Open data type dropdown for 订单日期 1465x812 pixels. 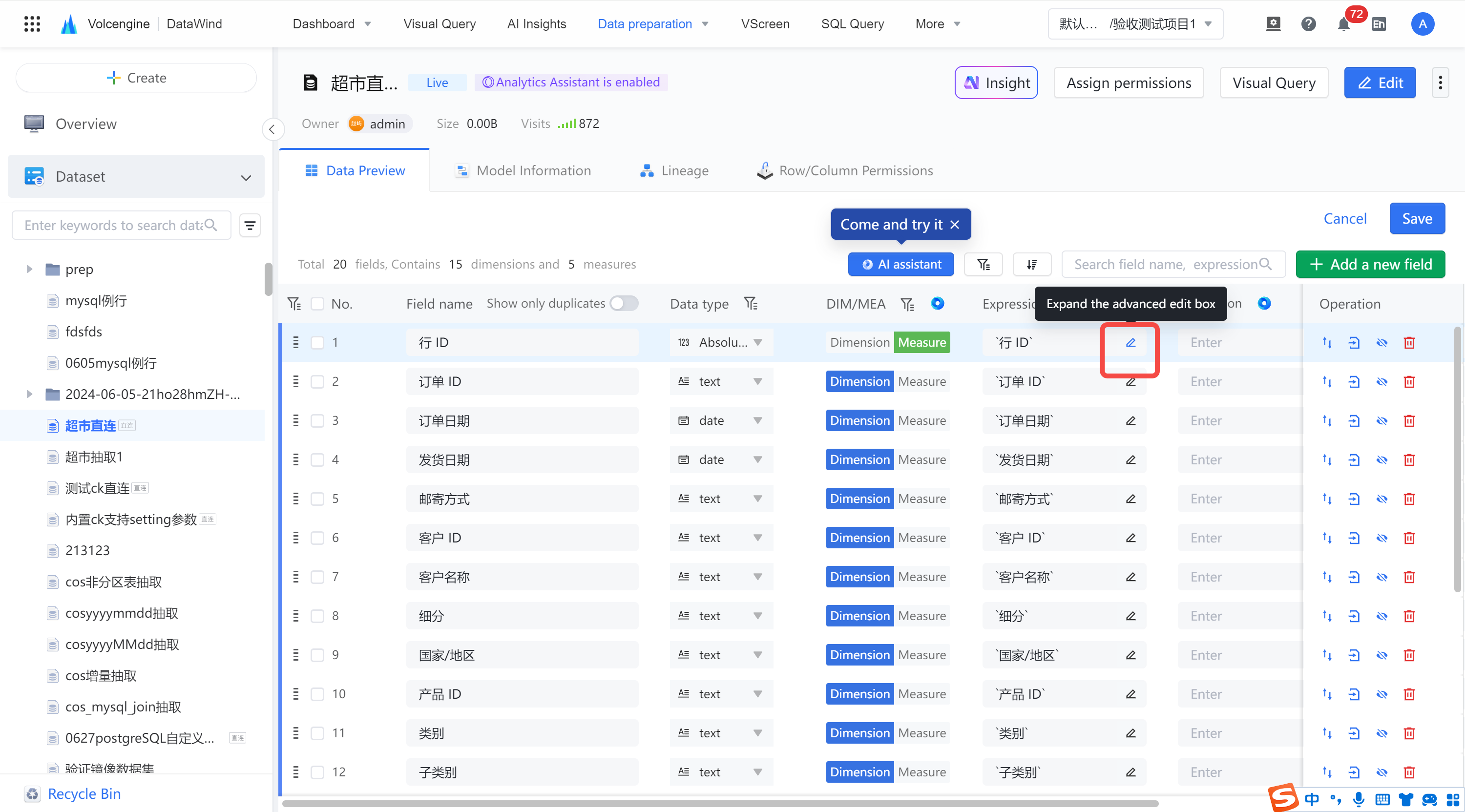721,421
